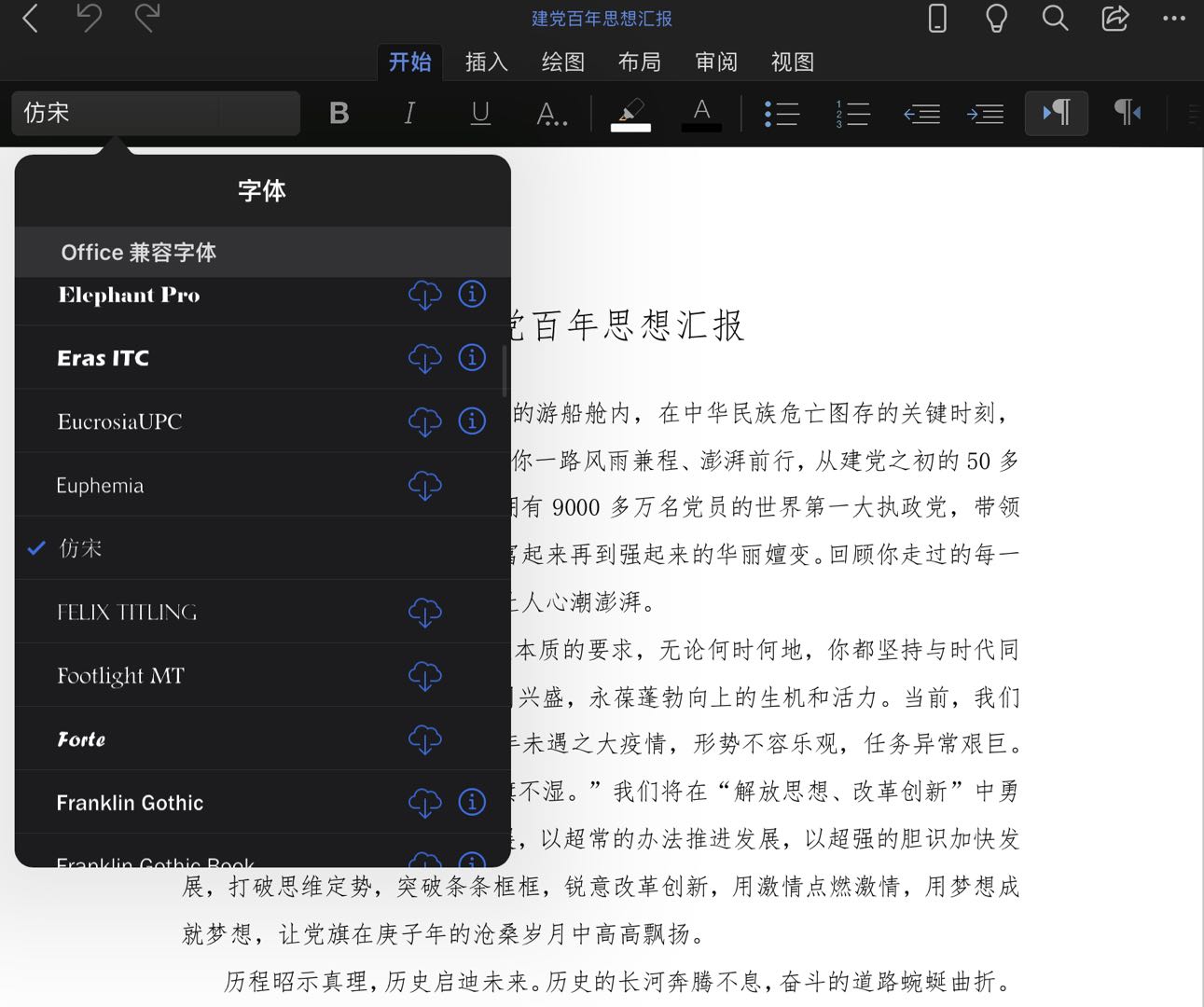Tap the document title 建党百年思想汇报
The height and width of the screenshot is (1007, 1204).
tap(602, 18)
